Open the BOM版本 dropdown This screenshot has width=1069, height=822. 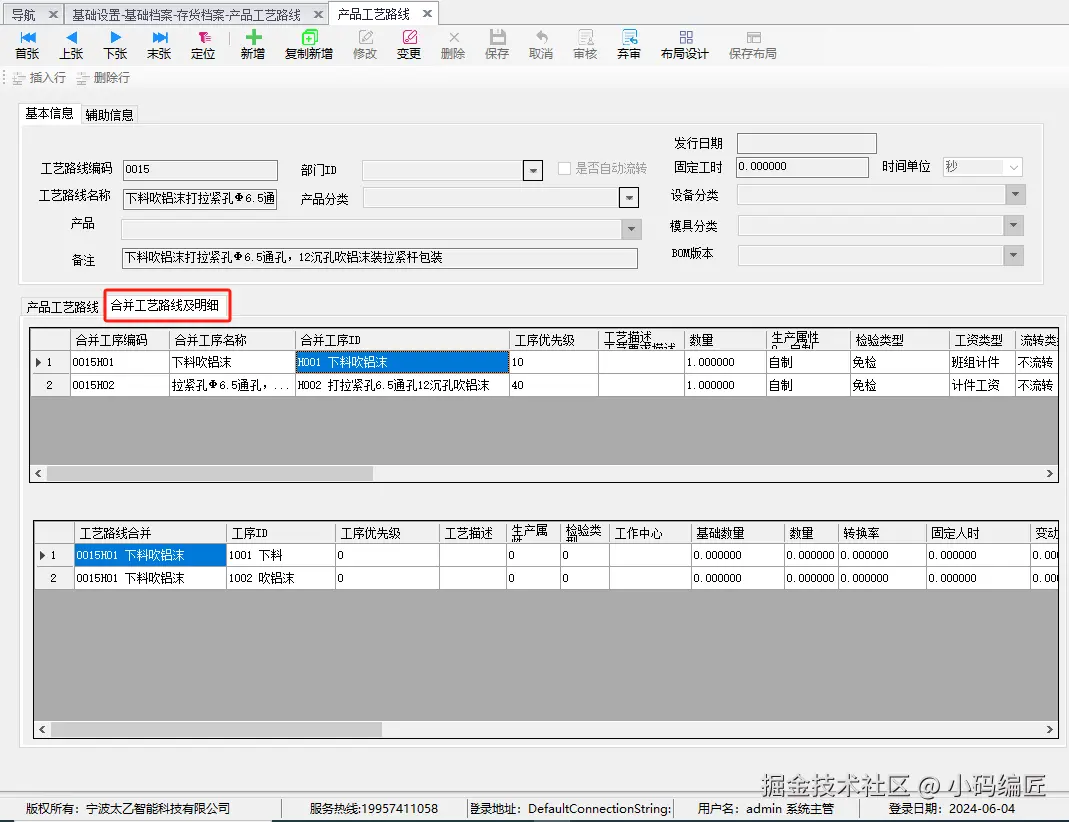pos(1014,256)
